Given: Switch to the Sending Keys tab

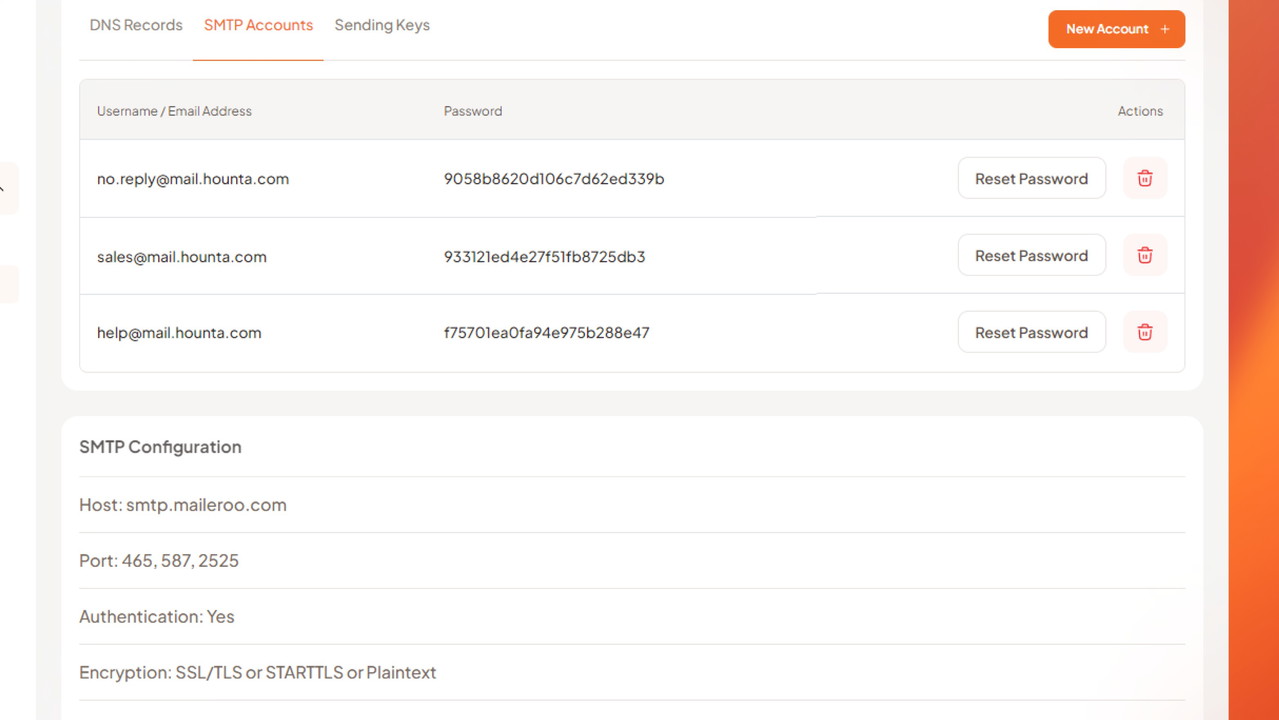Looking at the screenshot, I should click(x=382, y=25).
